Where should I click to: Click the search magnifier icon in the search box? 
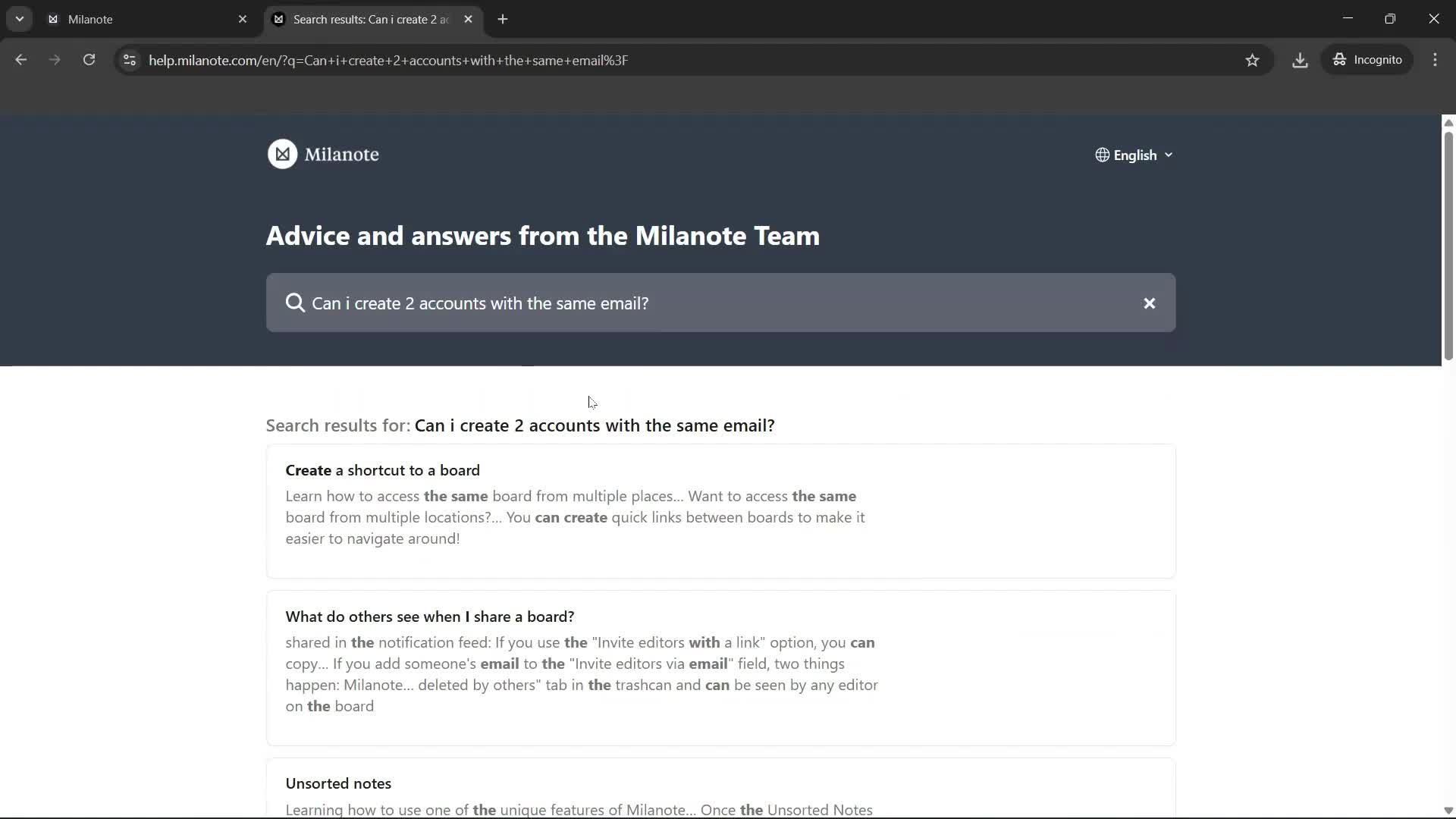click(x=295, y=303)
